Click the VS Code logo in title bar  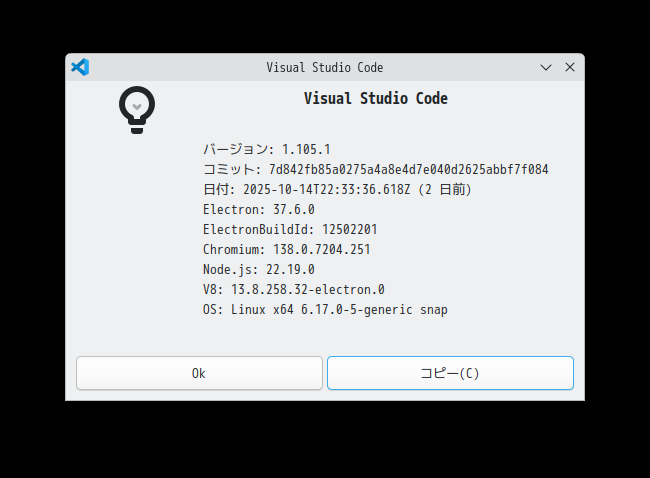pyautogui.click(x=80, y=67)
